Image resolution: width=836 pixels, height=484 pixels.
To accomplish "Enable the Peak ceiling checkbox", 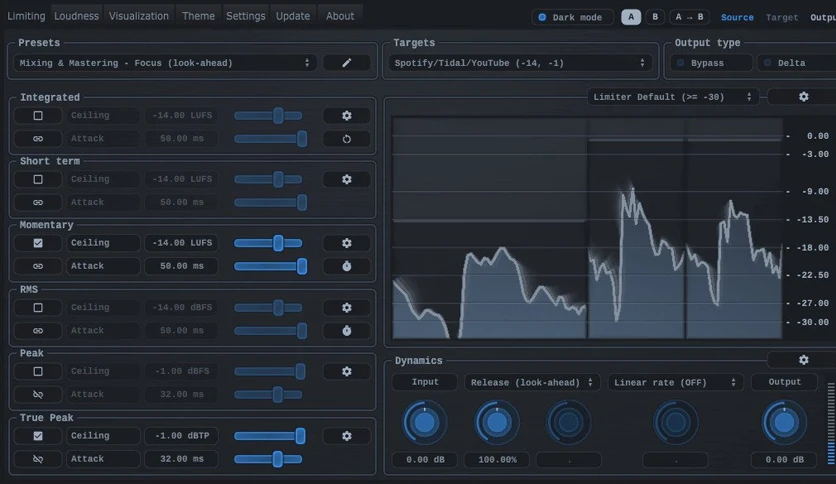I will click(x=38, y=371).
